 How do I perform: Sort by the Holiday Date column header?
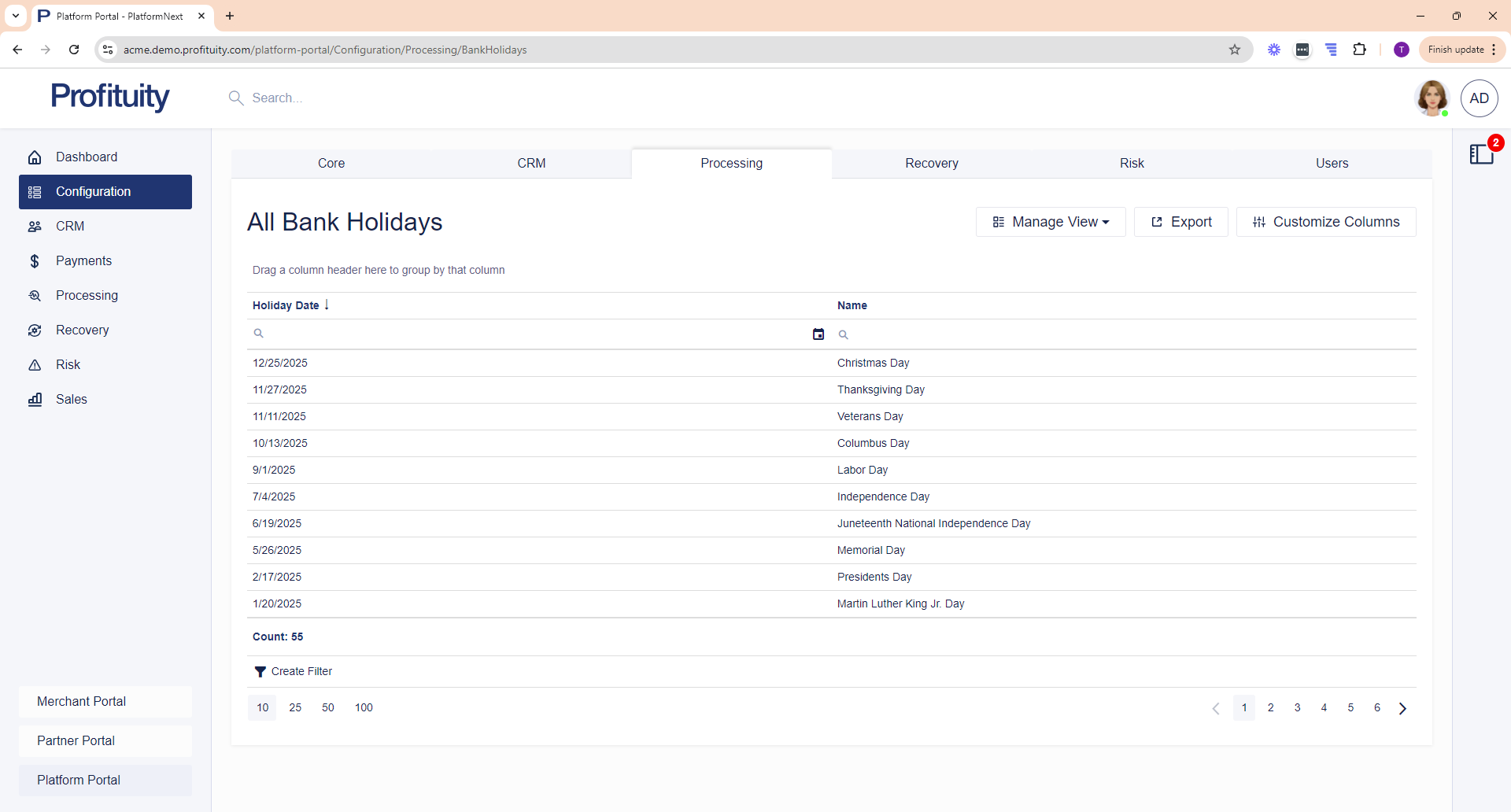coord(286,305)
